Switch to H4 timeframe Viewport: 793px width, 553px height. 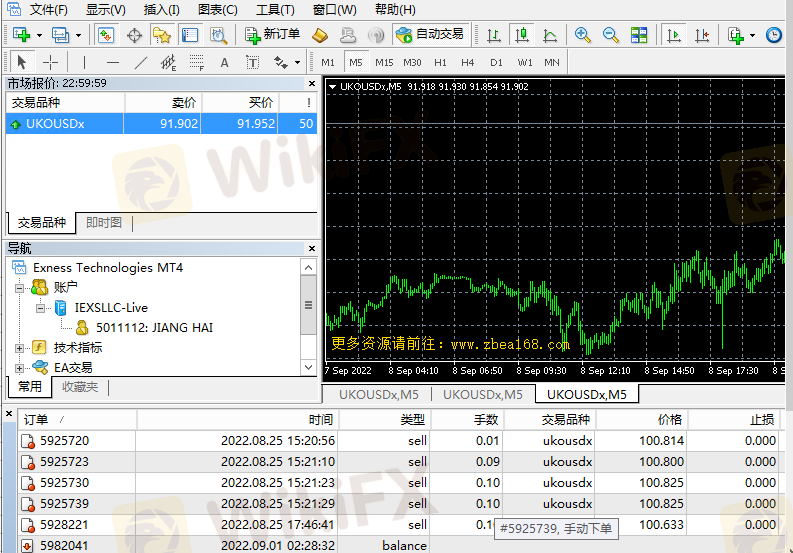pos(468,62)
